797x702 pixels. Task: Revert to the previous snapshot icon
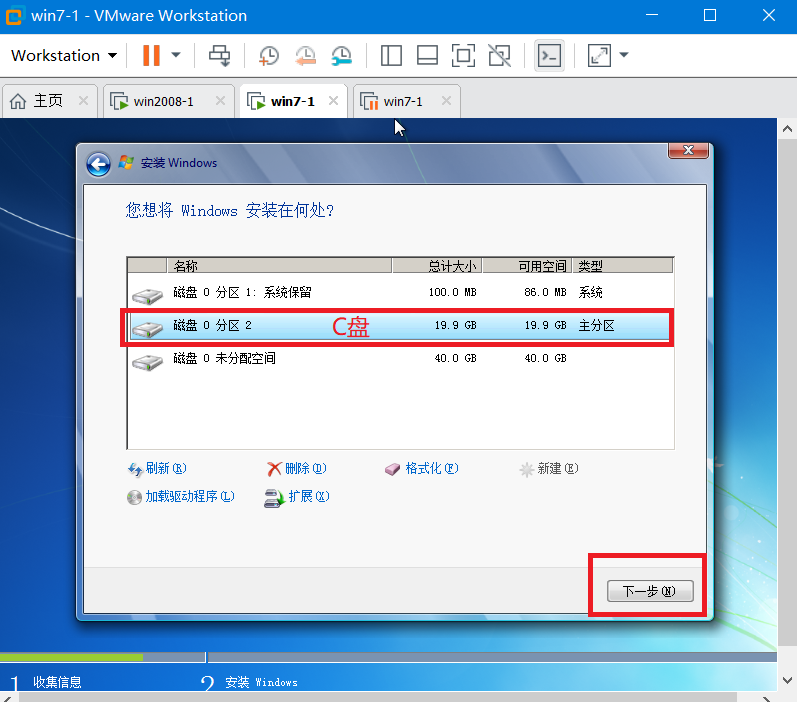[305, 55]
